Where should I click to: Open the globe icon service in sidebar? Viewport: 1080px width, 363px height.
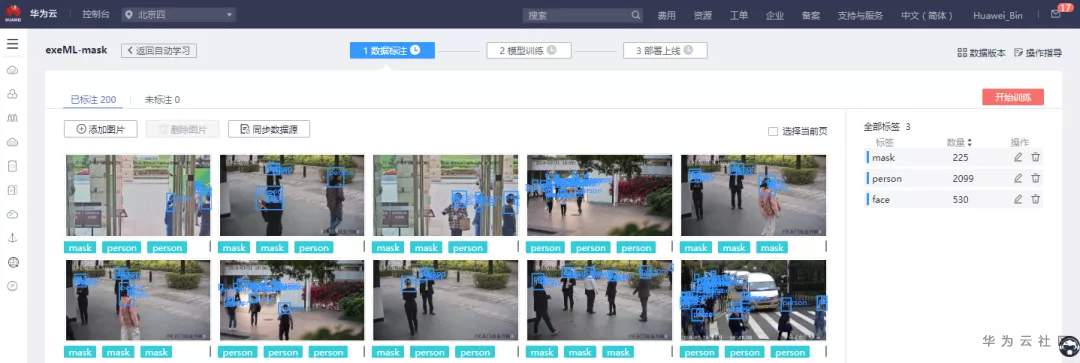[12, 262]
